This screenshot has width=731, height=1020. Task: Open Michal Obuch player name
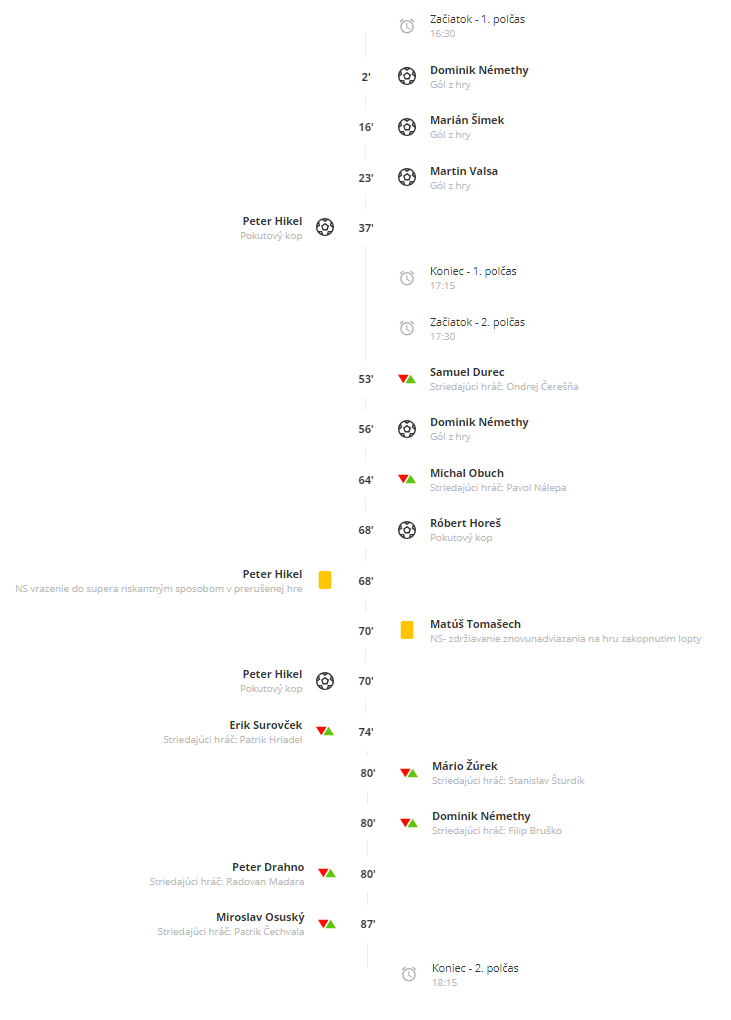(x=467, y=473)
